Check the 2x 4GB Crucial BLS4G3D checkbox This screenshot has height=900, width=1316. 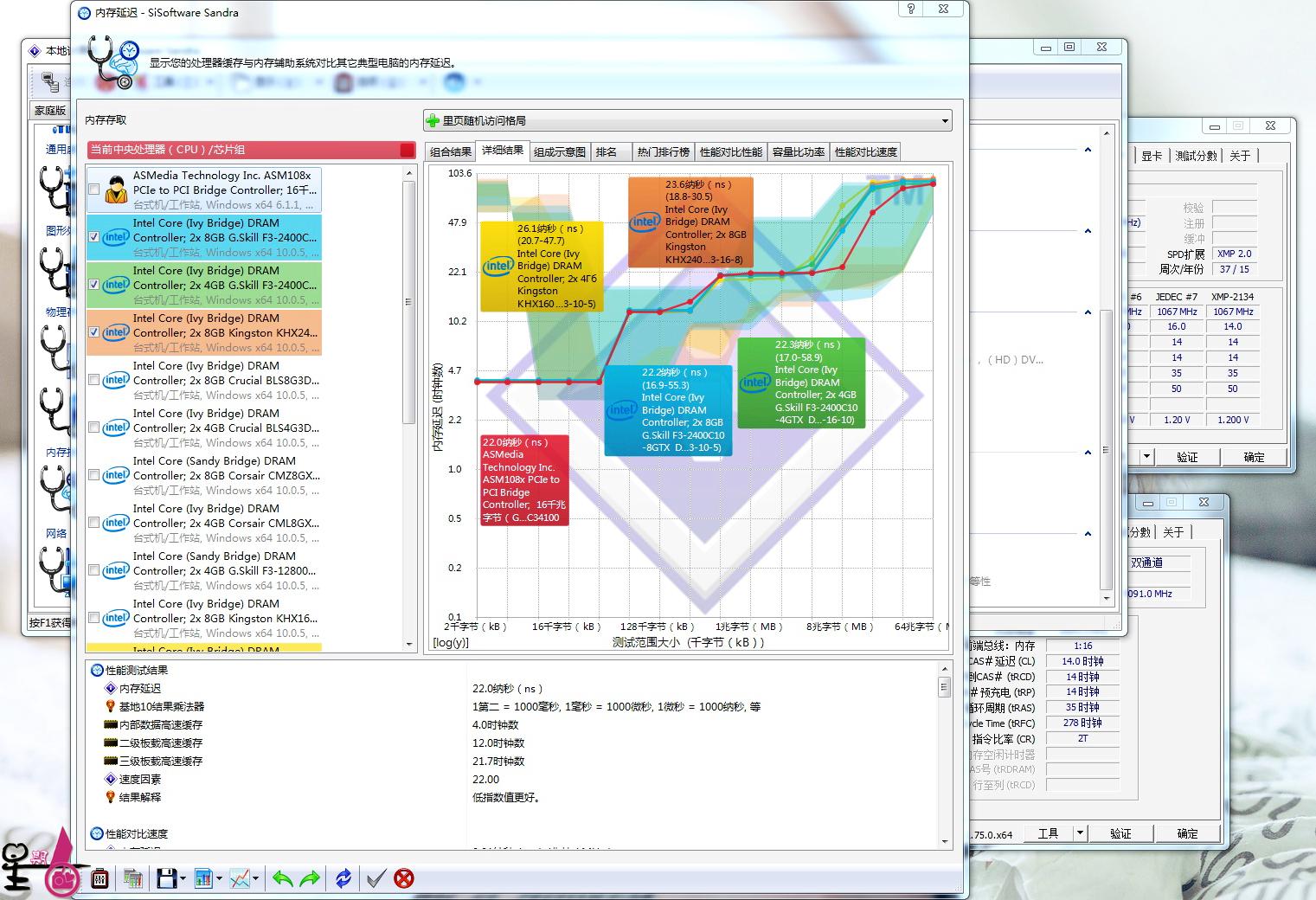coord(93,427)
